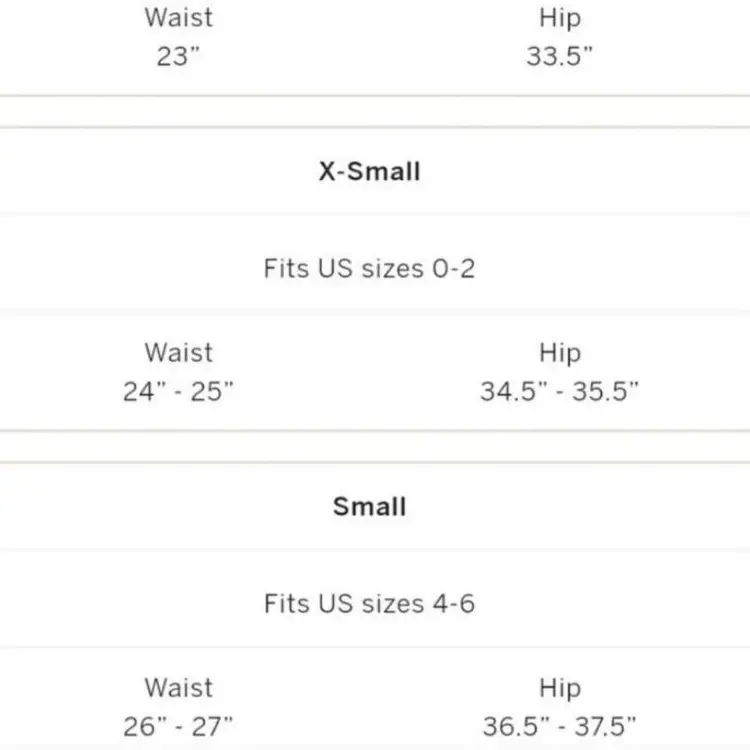Screen dimensions: 750x750
Task: Select the 36.5" hip value for Small
Action: pyautogui.click(x=515, y=726)
